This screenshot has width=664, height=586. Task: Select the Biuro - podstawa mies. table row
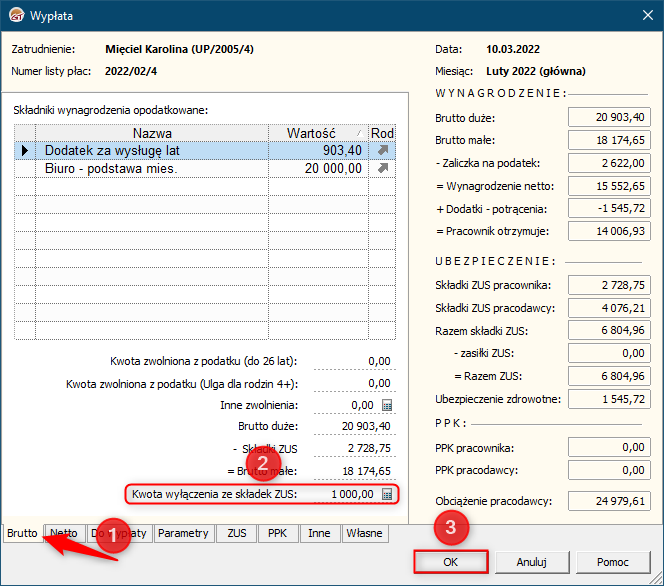150,168
